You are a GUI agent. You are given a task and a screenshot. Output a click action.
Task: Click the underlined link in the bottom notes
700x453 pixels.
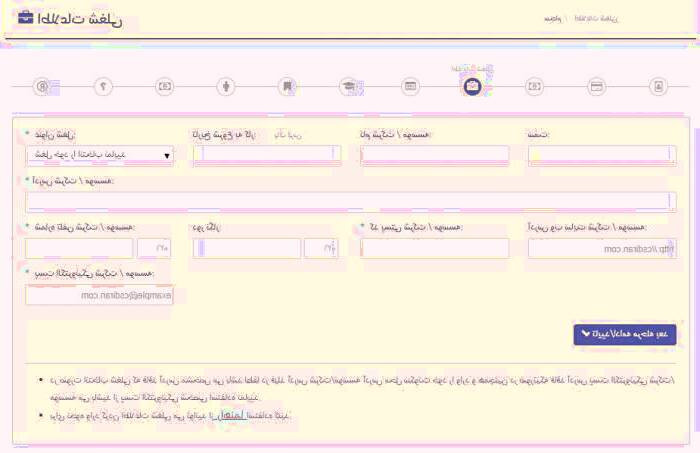(x=232, y=414)
